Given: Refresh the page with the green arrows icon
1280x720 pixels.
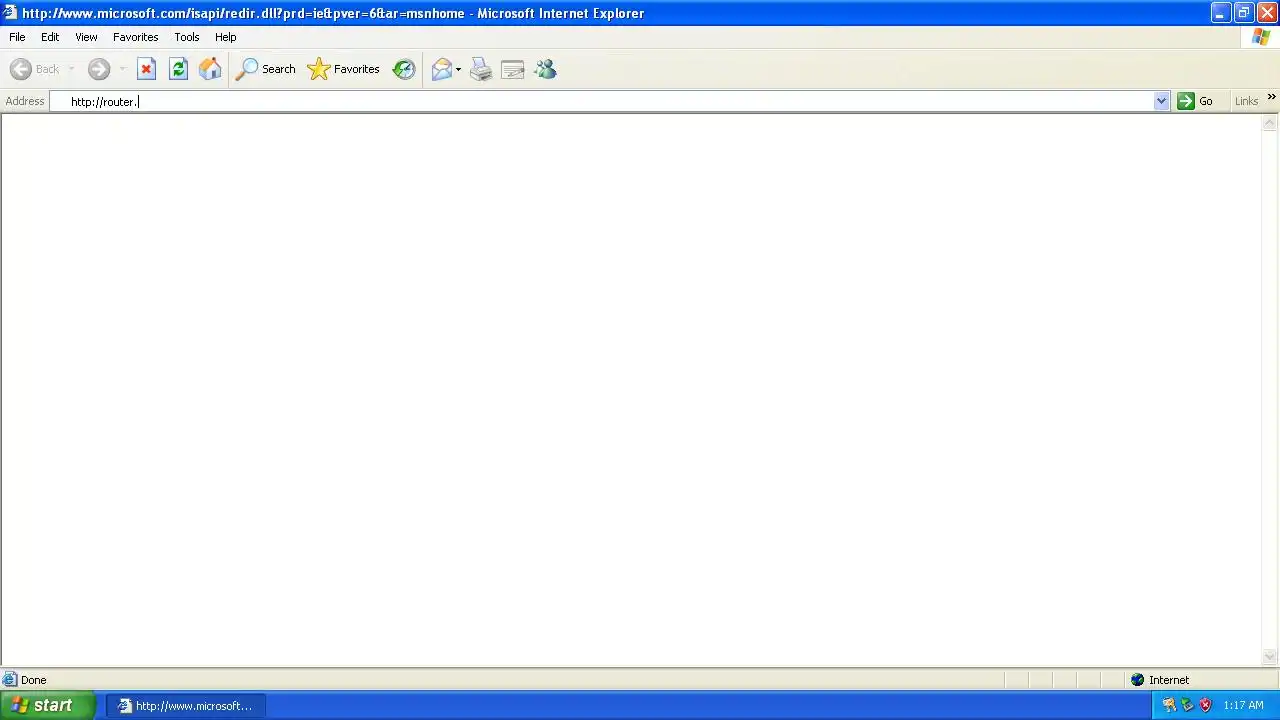Looking at the screenshot, I should click(x=178, y=69).
